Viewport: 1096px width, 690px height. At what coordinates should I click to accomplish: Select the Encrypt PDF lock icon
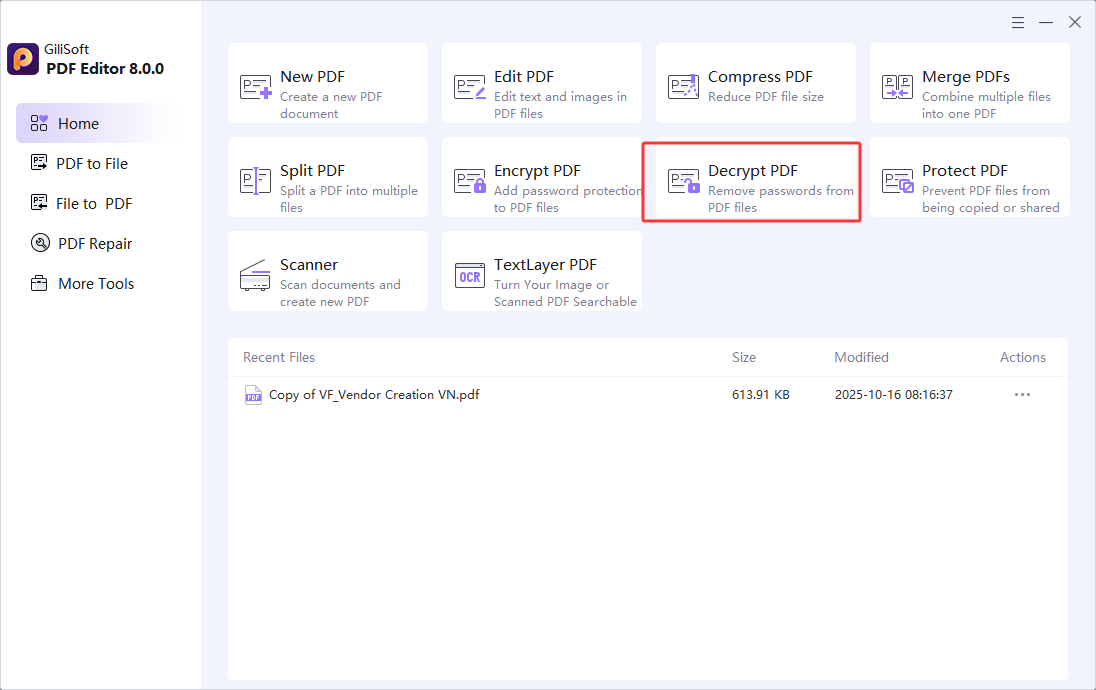(x=470, y=181)
